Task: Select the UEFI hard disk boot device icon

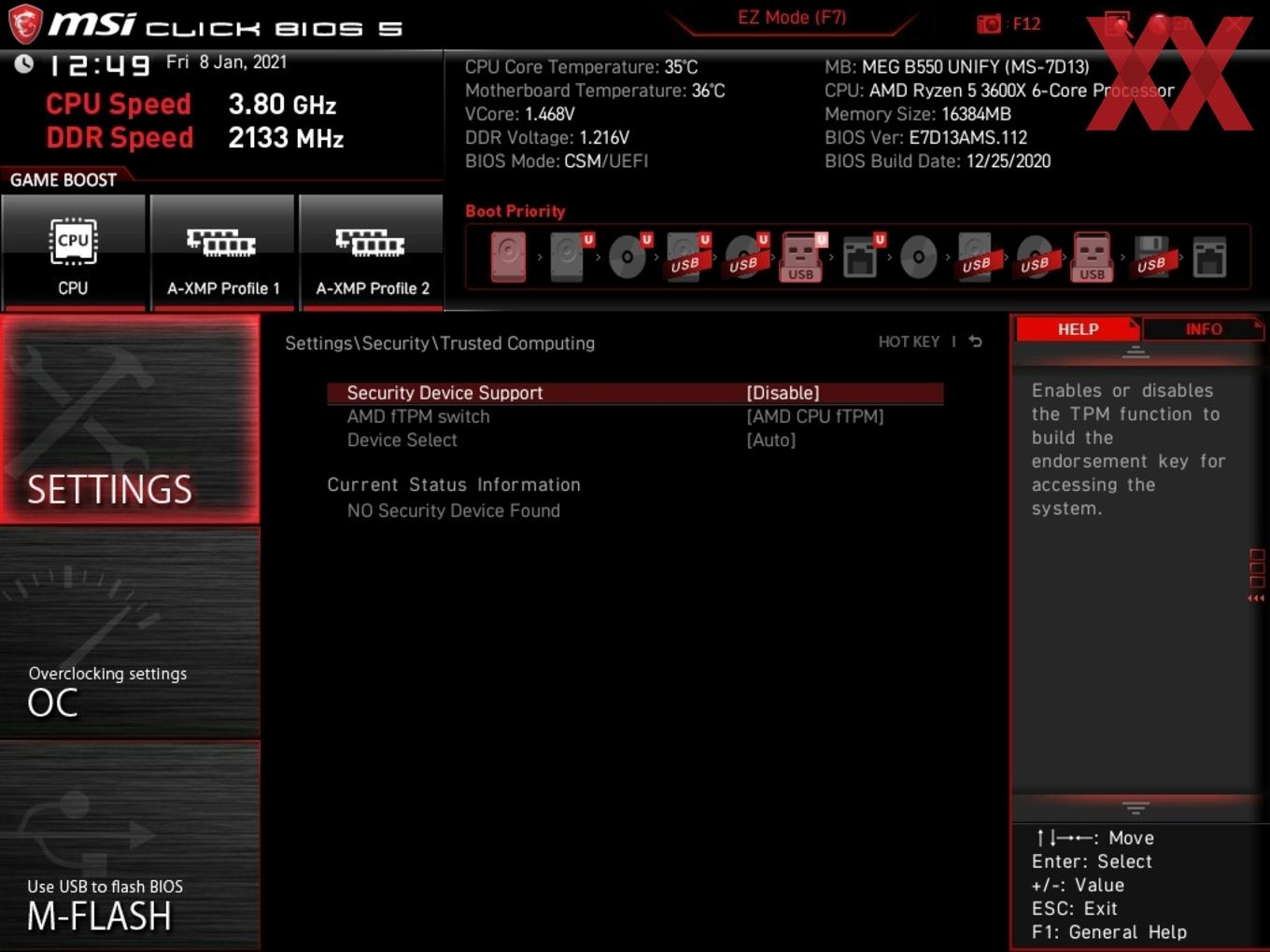Action: coord(568,257)
